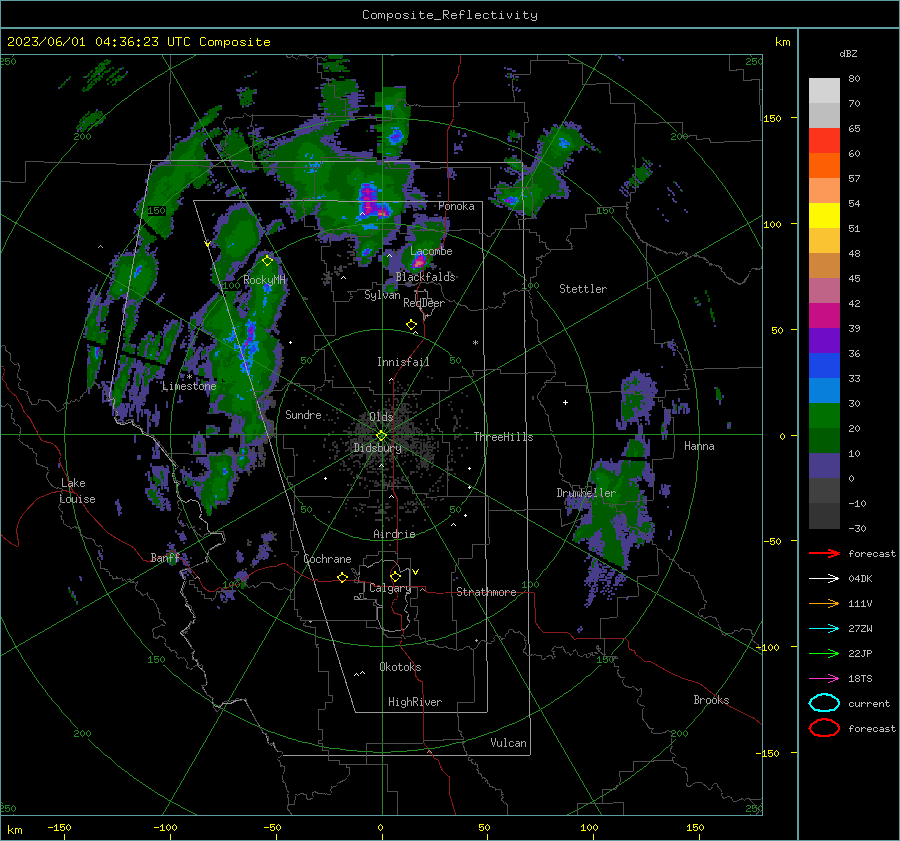Click the Composite_Reflectivity title text

pyautogui.click(x=449, y=15)
